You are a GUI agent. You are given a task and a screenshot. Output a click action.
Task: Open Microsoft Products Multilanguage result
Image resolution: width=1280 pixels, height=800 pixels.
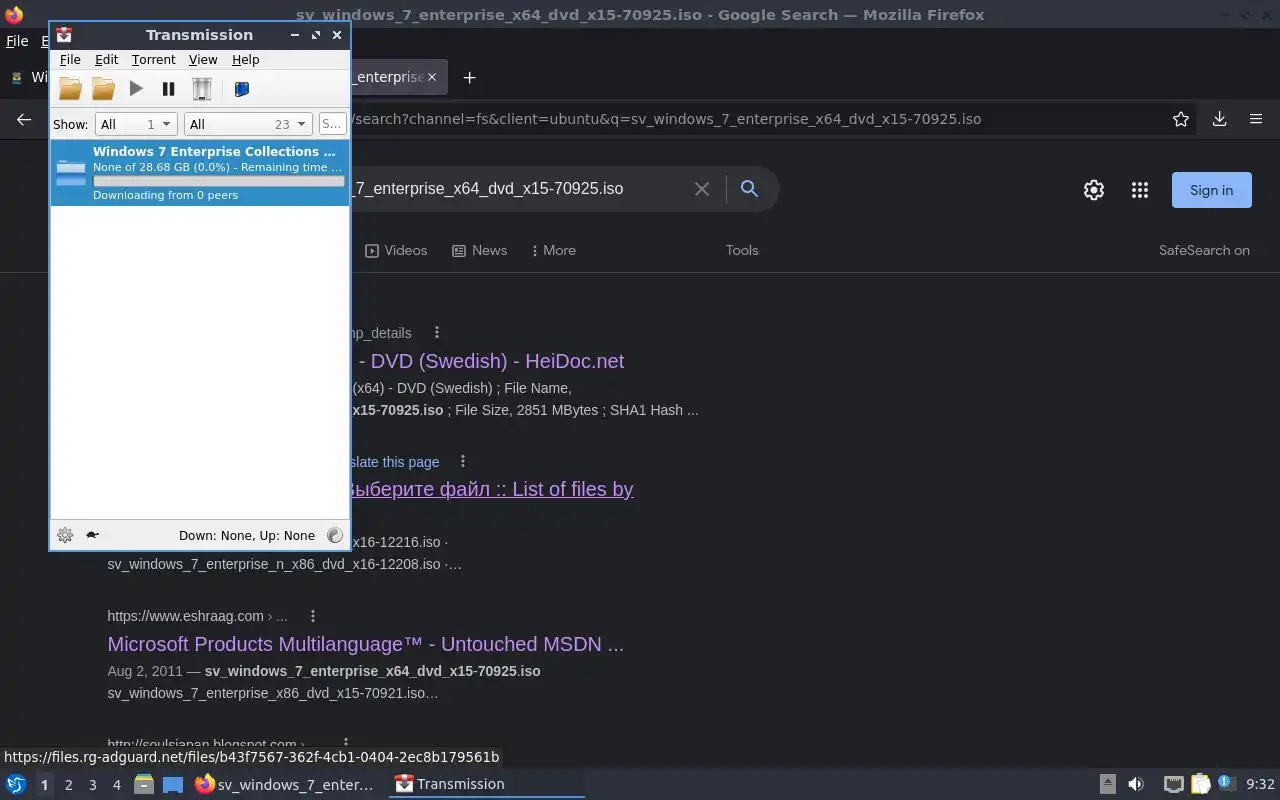tap(365, 644)
